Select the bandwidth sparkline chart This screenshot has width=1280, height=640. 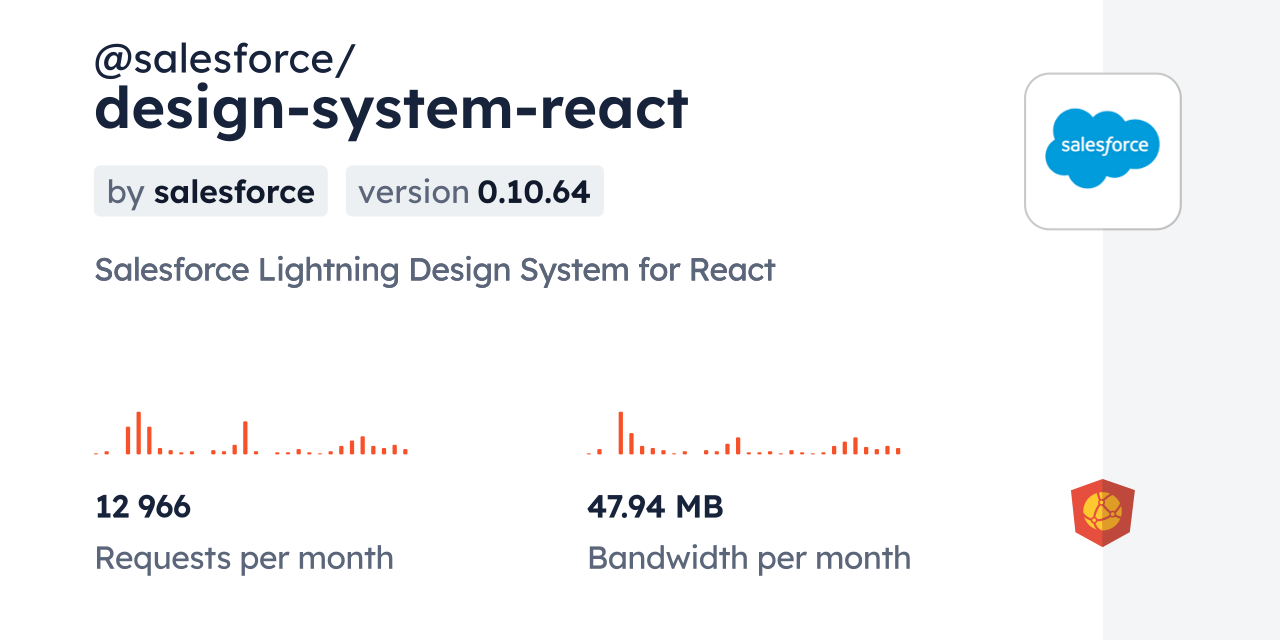(745, 435)
